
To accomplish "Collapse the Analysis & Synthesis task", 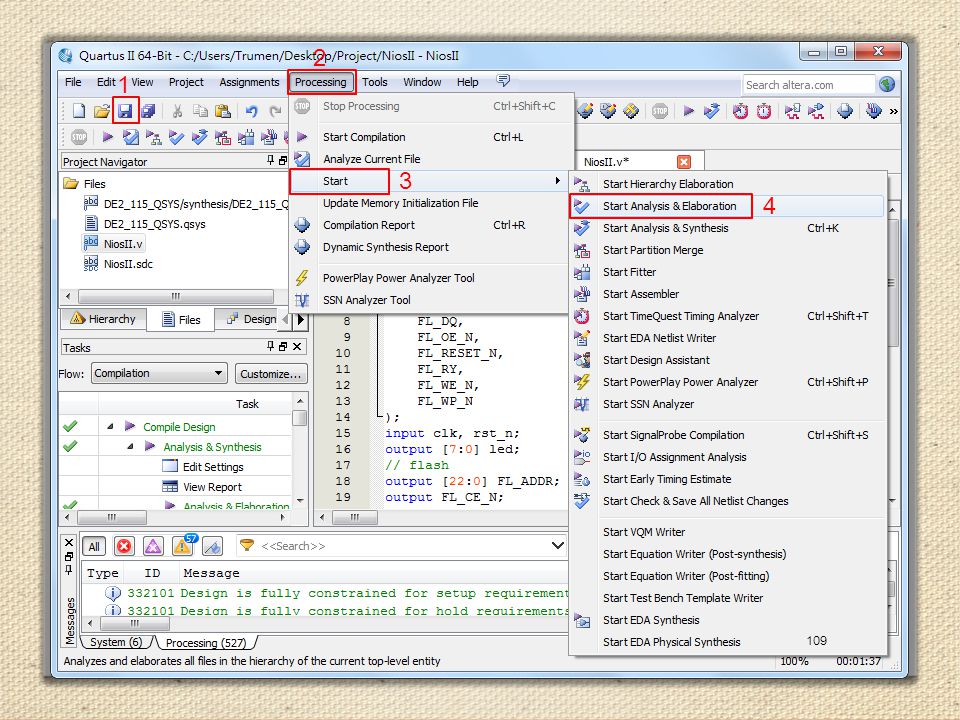I will pos(130,446).
